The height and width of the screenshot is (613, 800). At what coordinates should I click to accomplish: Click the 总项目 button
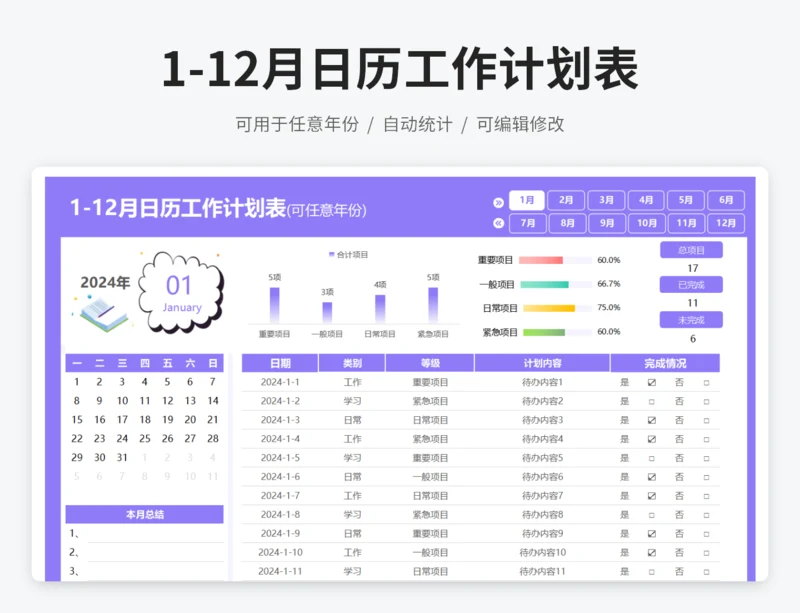(x=691, y=250)
